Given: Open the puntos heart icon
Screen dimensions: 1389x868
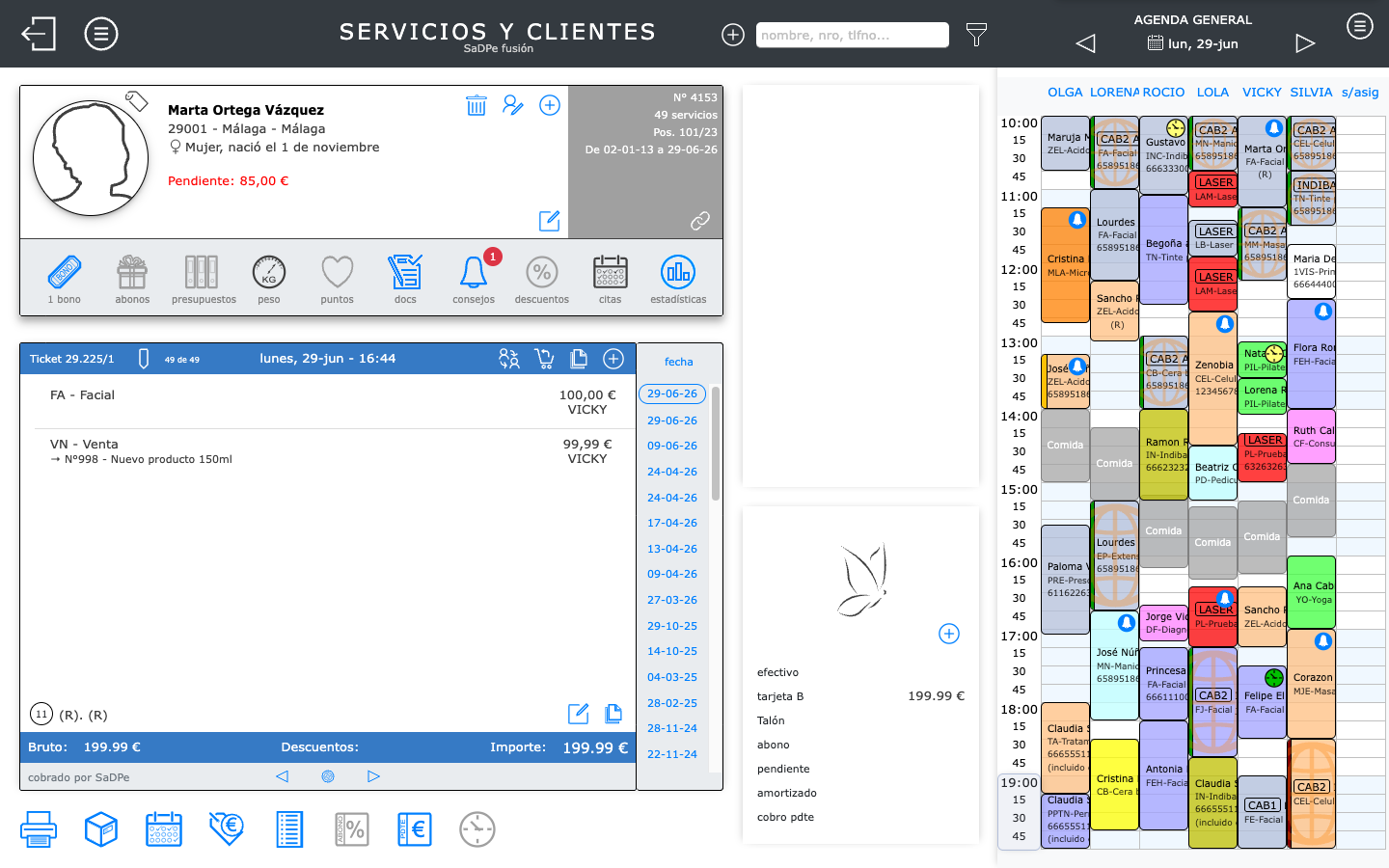Looking at the screenshot, I should 338,280.
